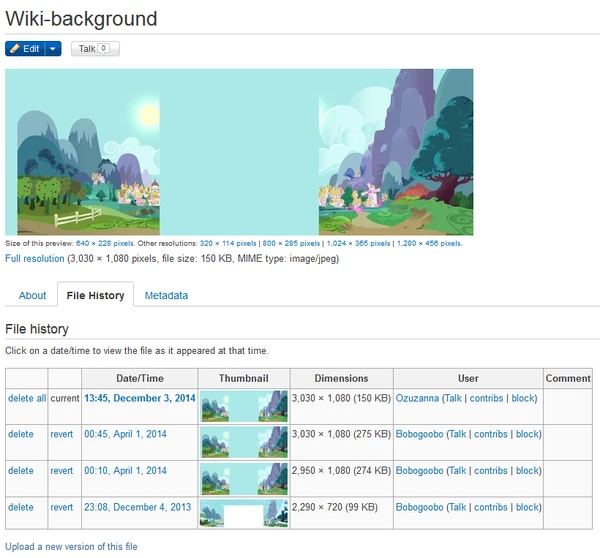Revert to the 23:08, December 4, 2013 version
Viewport: 600px width, 558px height.
62,507
